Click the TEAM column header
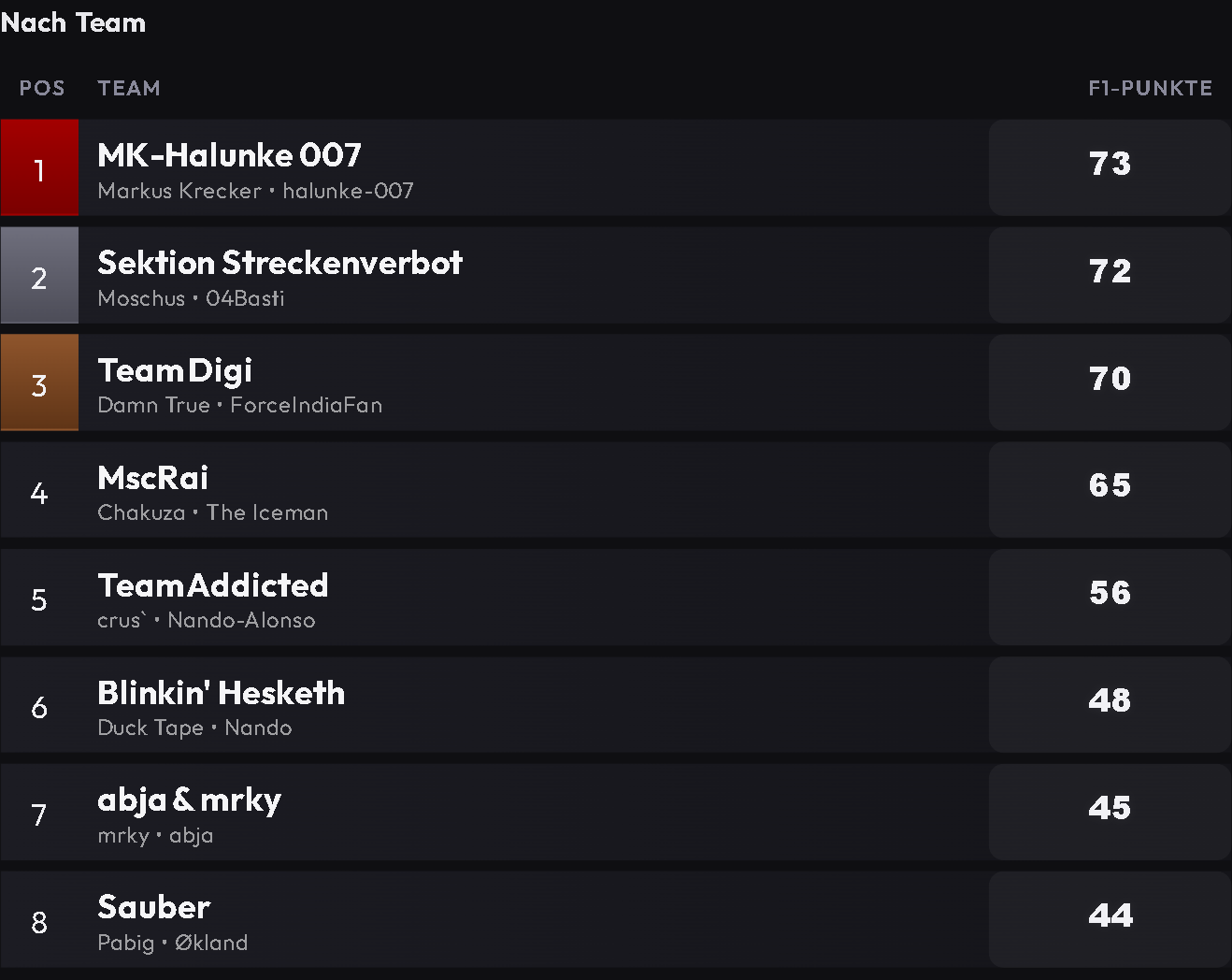This screenshot has height=980, width=1232. point(129,88)
